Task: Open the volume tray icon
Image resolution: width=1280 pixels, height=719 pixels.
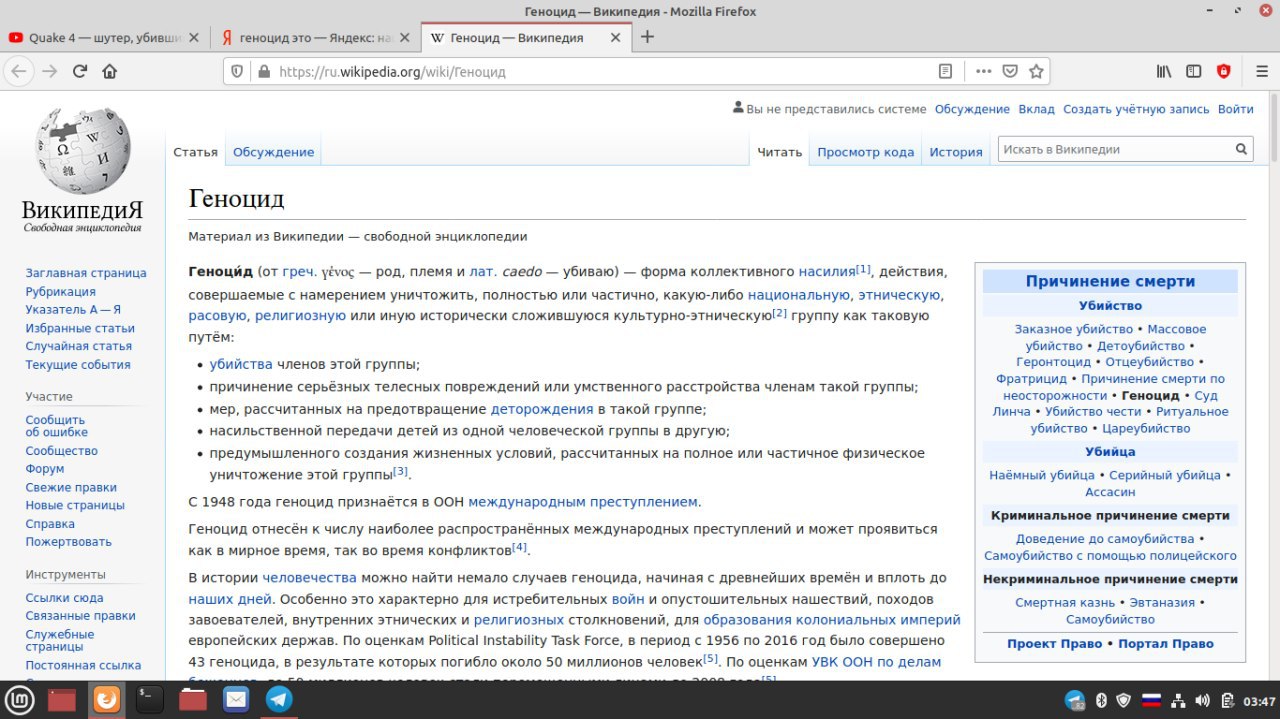Action: (1202, 700)
